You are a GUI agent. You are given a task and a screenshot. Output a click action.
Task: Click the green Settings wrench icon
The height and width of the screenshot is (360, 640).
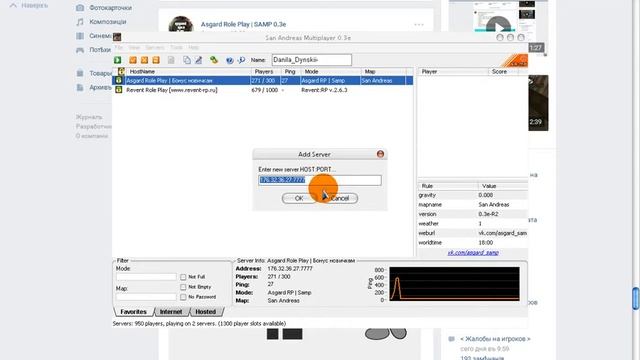(214, 60)
